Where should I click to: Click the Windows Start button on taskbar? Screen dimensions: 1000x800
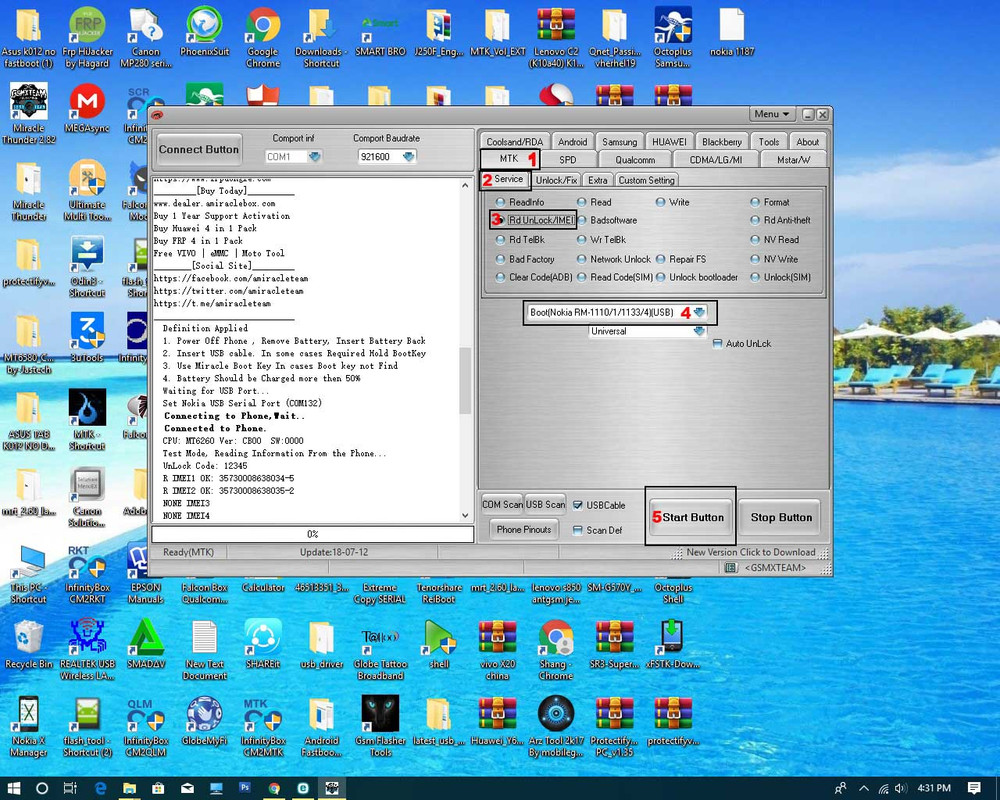(13, 788)
